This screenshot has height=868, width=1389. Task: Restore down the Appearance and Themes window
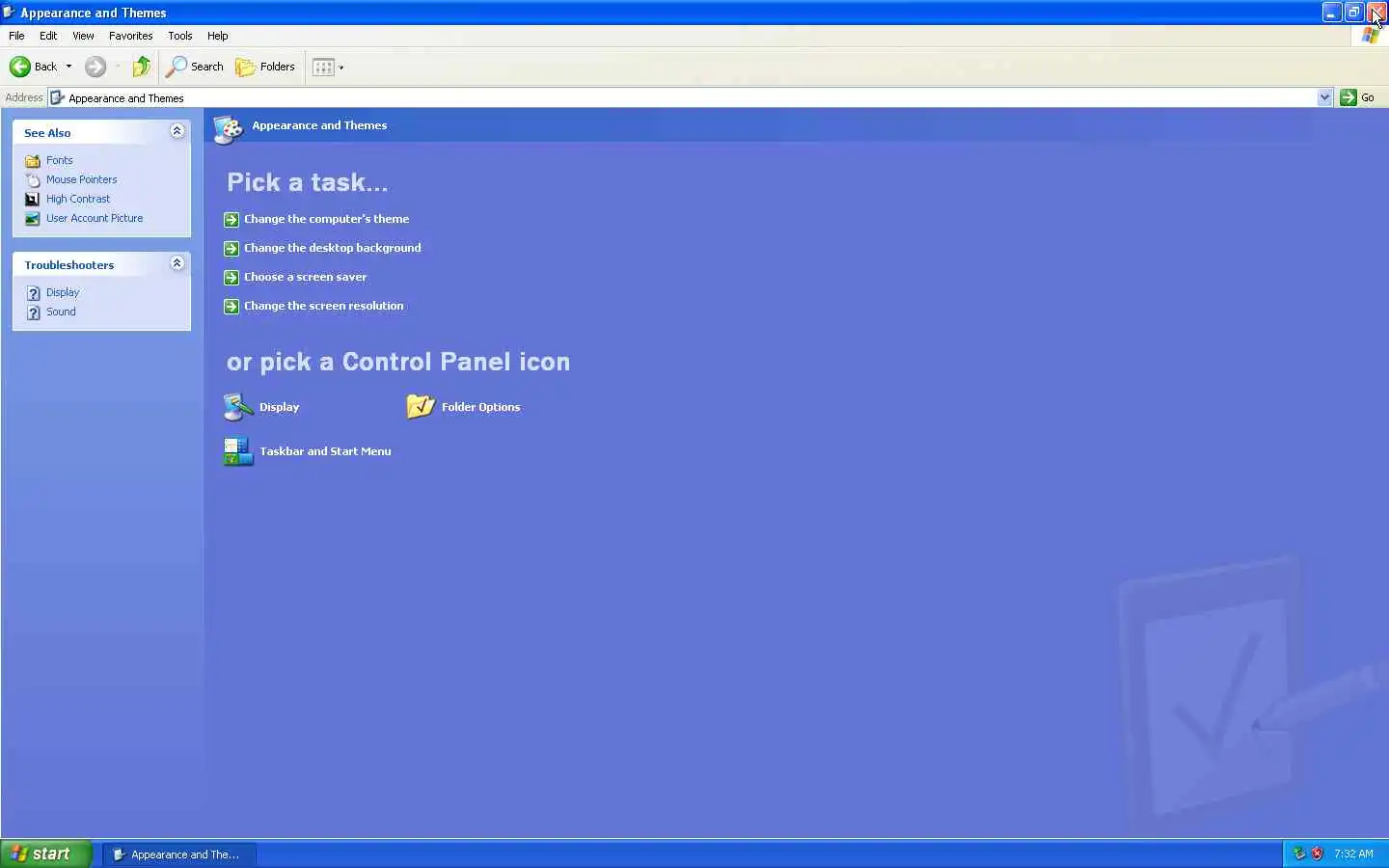(1354, 13)
